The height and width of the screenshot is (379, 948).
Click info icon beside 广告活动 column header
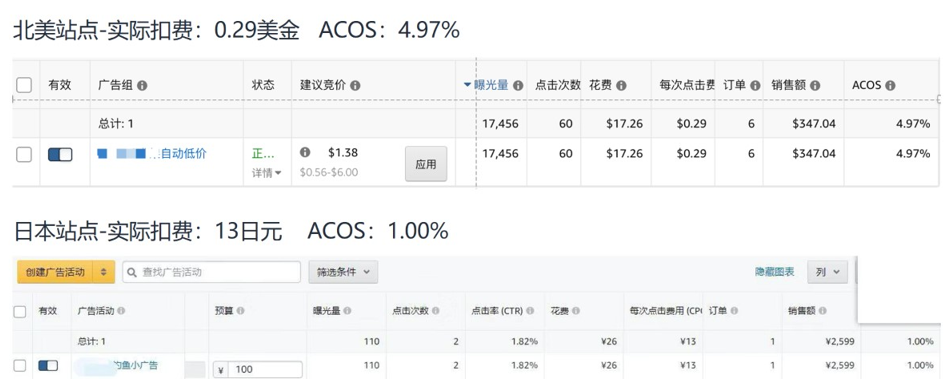[x=122, y=311]
